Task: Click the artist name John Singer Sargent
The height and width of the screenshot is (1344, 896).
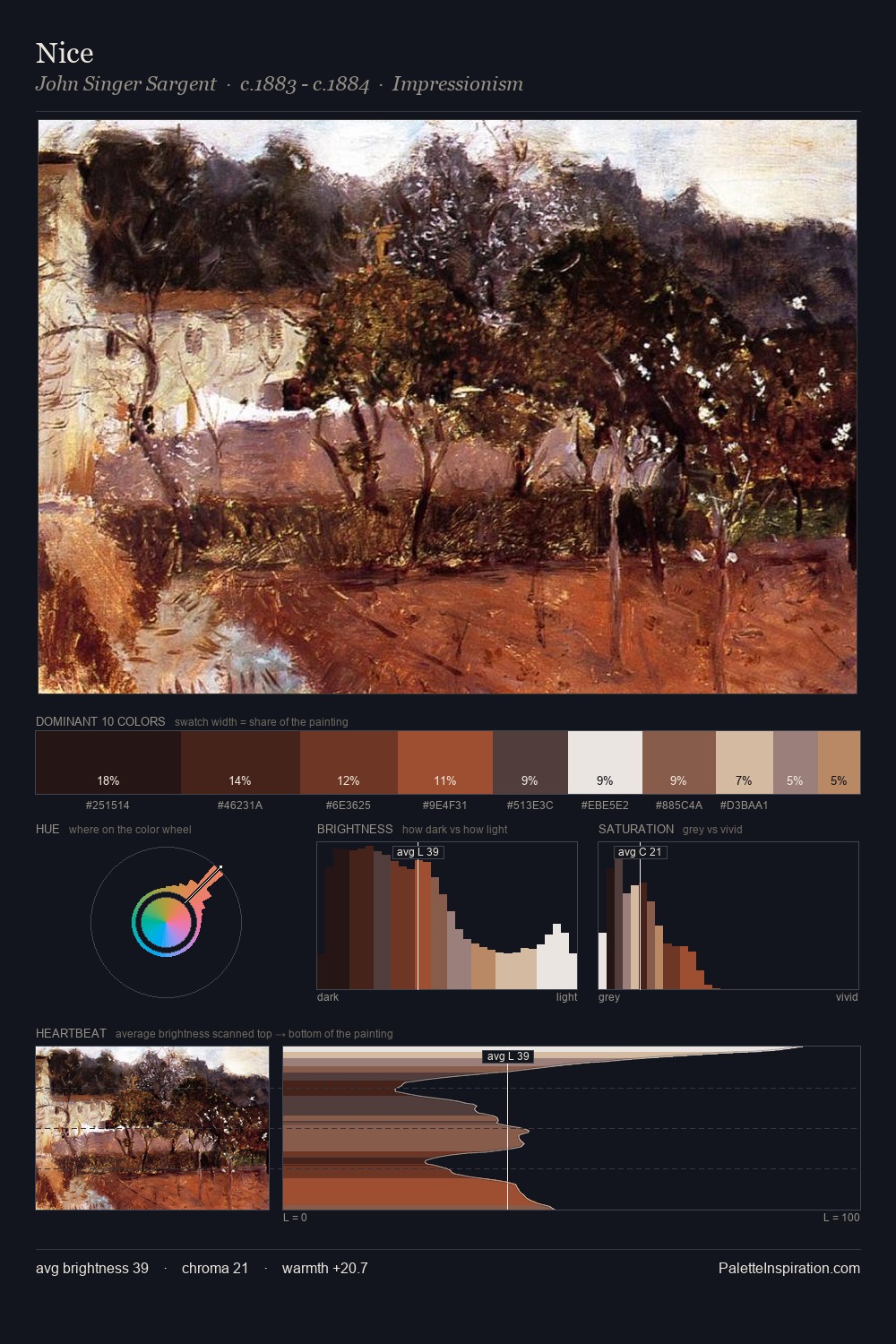Action: [x=125, y=84]
